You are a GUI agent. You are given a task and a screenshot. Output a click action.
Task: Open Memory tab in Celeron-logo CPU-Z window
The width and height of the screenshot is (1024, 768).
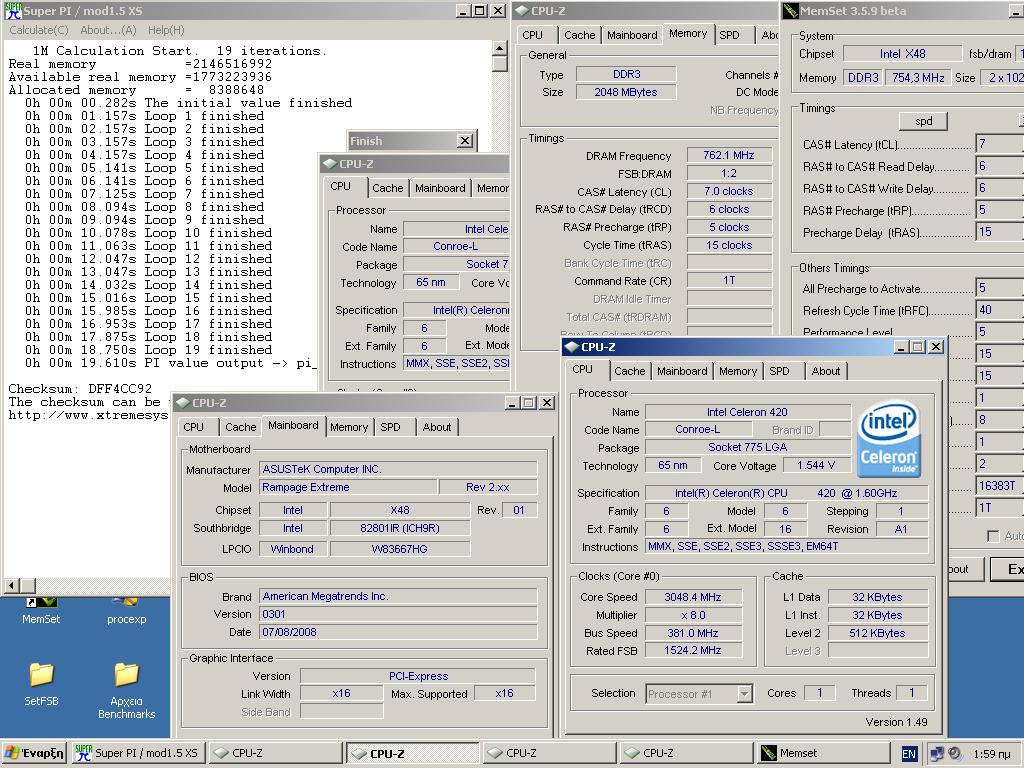pos(738,371)
